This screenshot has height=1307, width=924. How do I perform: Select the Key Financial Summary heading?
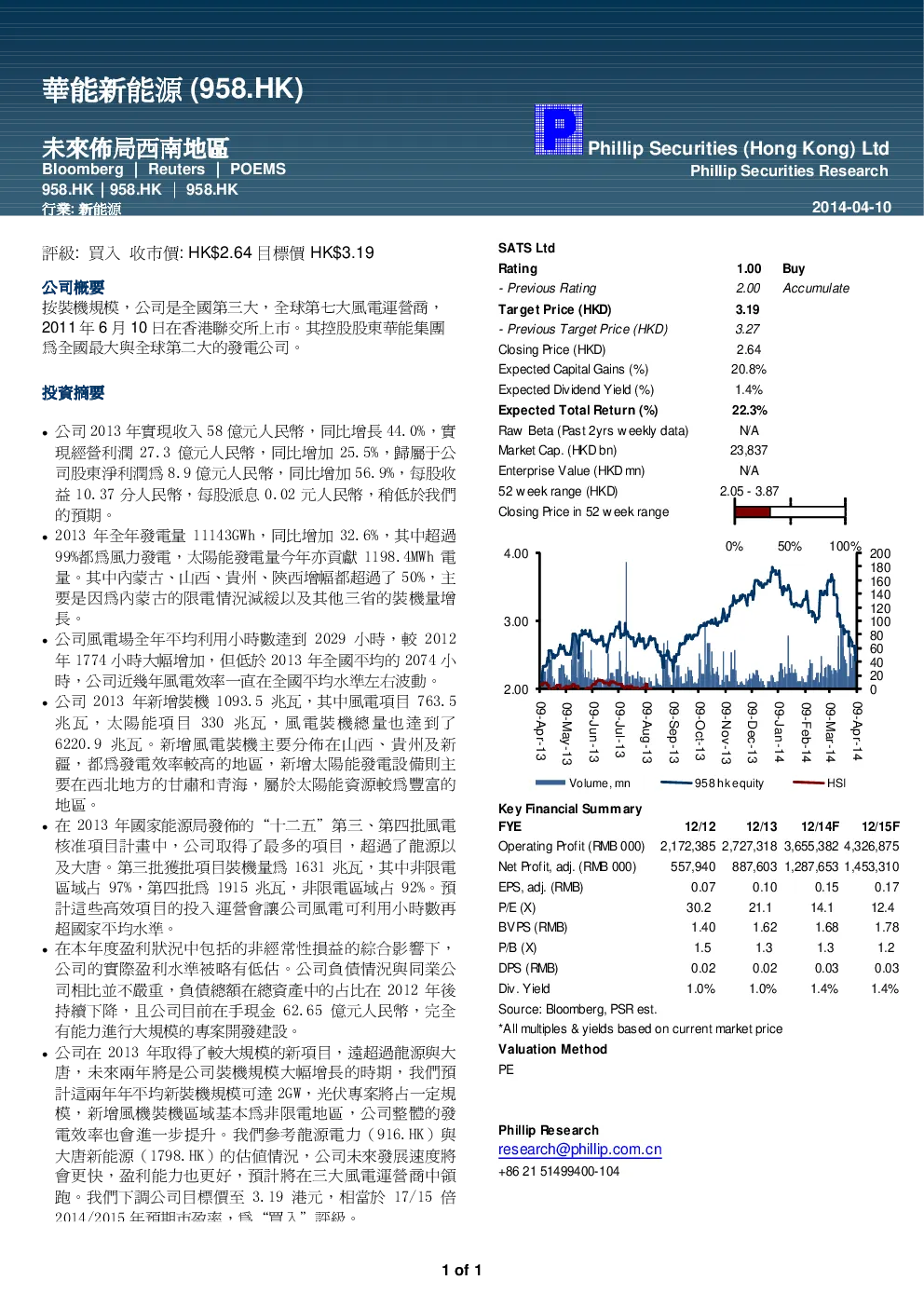tap(570, 809)
